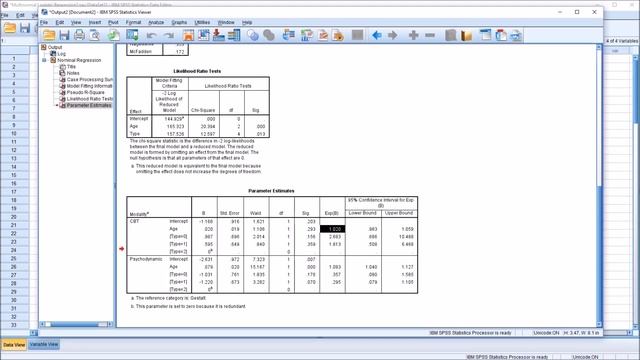Select Pseudo R-Square outline item
This screenshot has width=640, height=360.
click(86, 92)
